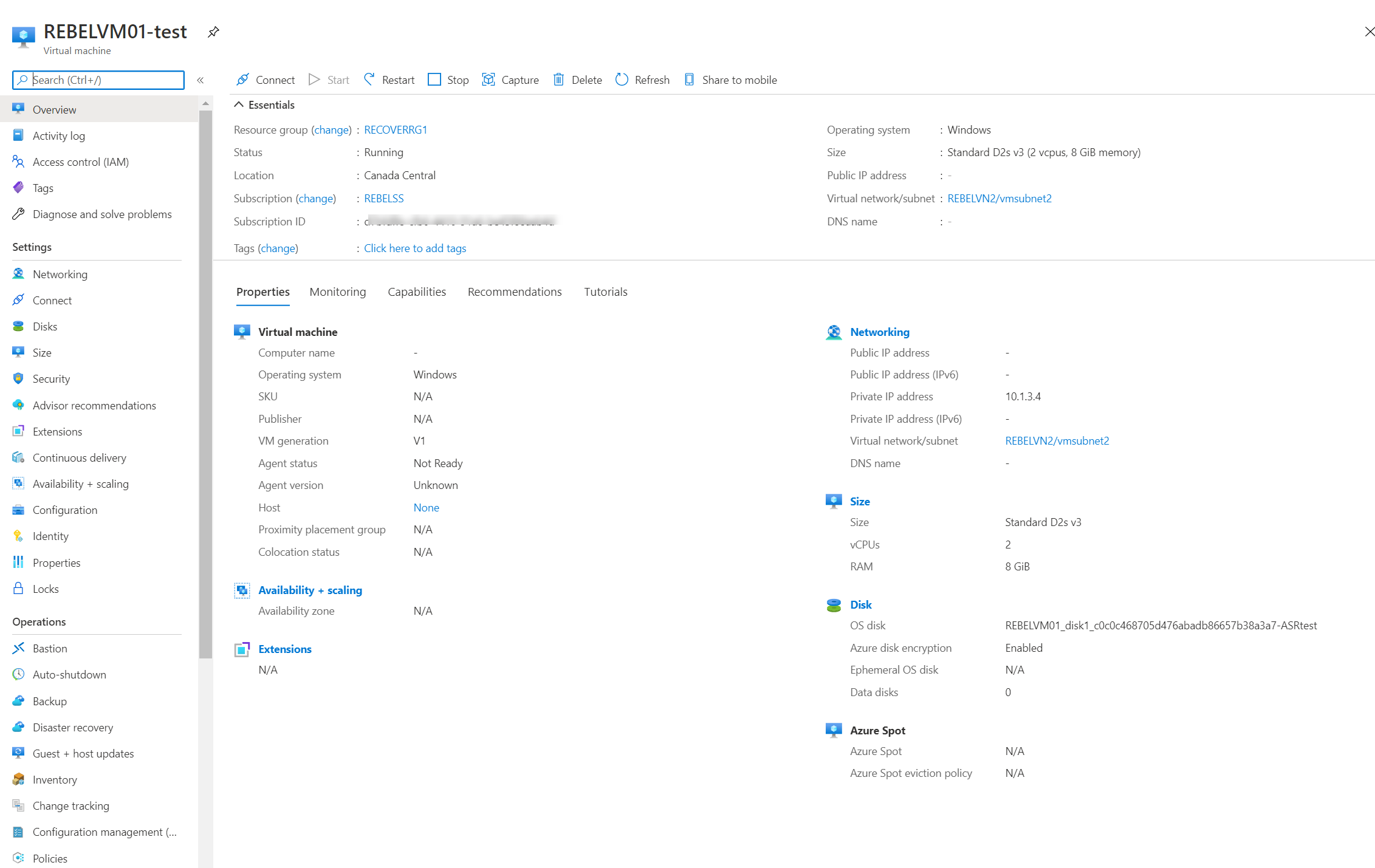Click the Disks icon in sidebar

(x=18, y=326)
